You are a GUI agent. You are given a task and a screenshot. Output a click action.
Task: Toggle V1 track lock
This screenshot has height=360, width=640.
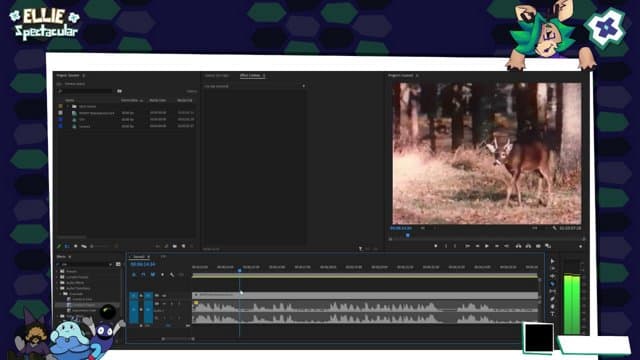(x=141, y=295)
